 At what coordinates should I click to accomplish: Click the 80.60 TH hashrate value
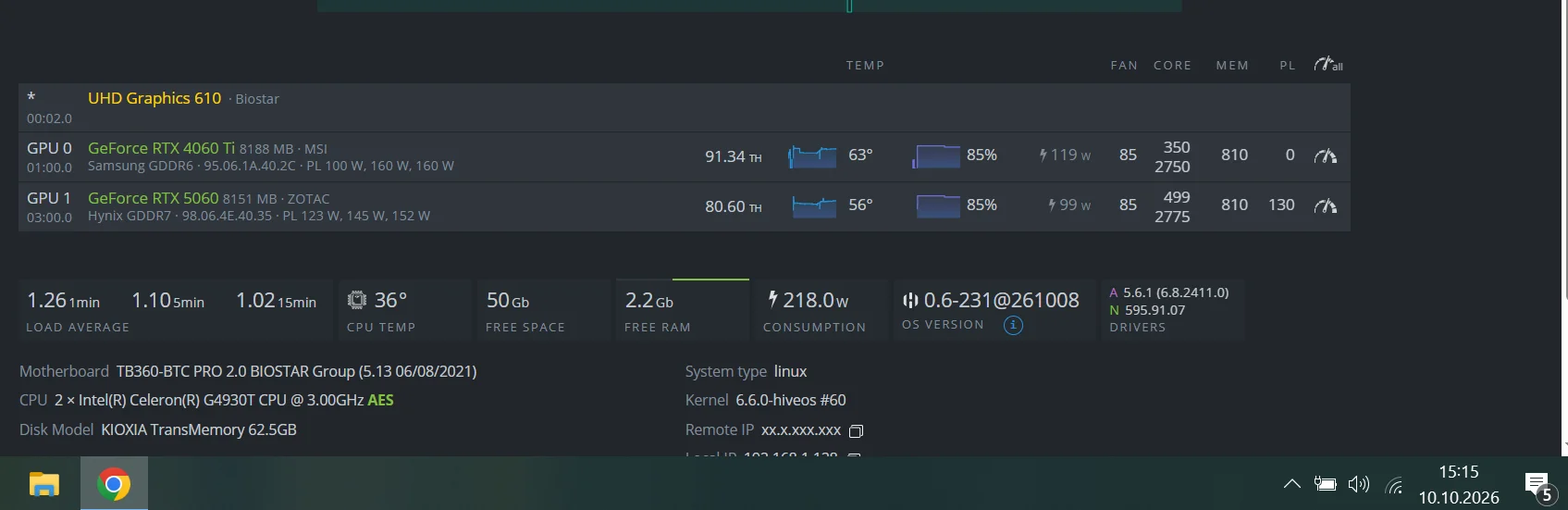tap(734, 206)
